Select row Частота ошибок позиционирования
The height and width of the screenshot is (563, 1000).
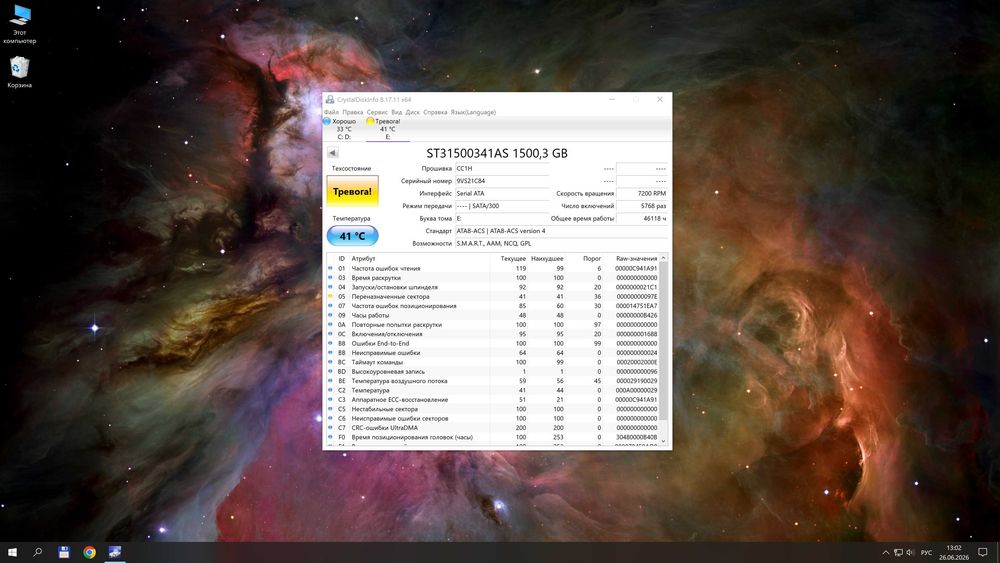[x=492, y=305]
